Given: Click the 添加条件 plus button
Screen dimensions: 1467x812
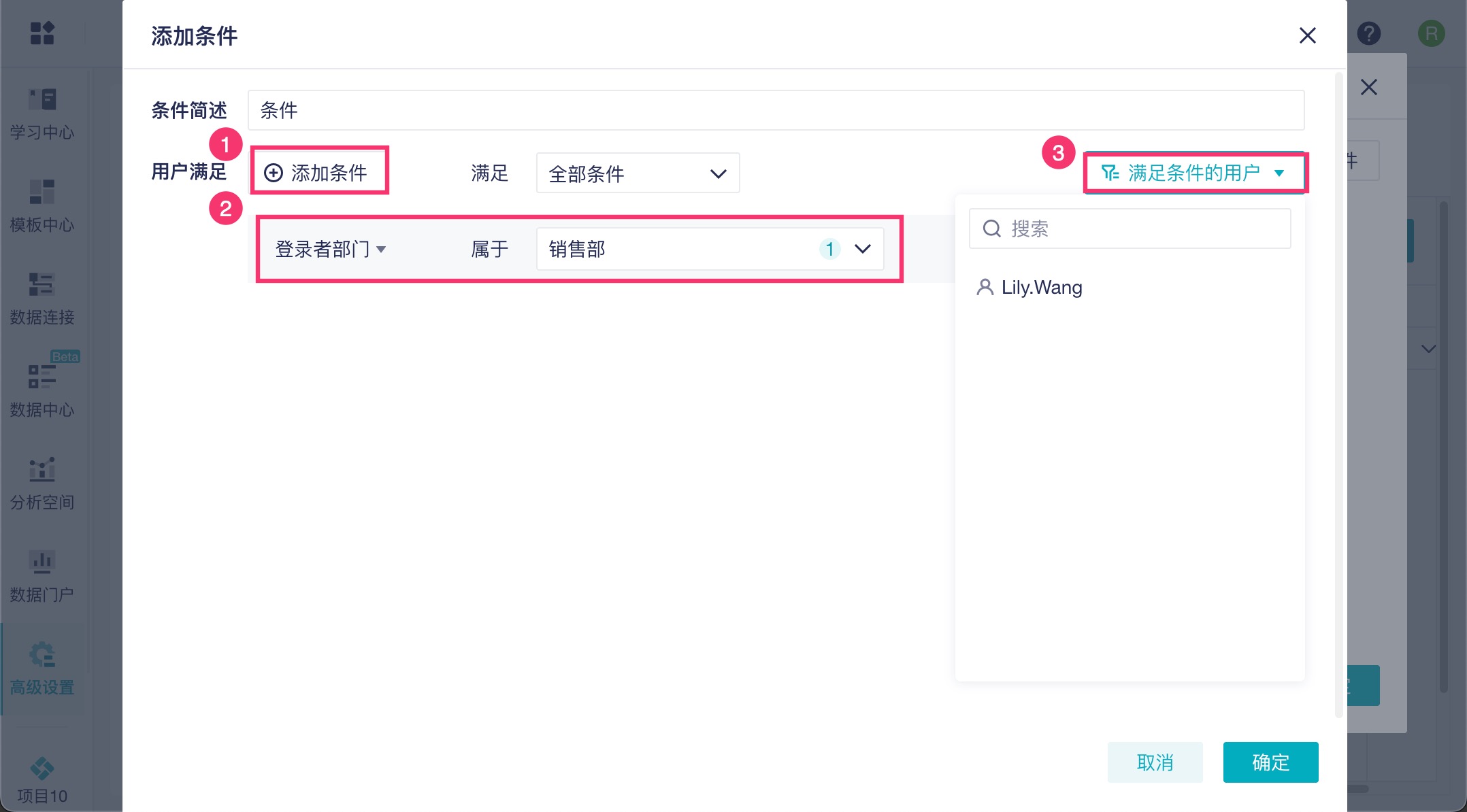Looking at the screenshot, I should tap(316, 173).
